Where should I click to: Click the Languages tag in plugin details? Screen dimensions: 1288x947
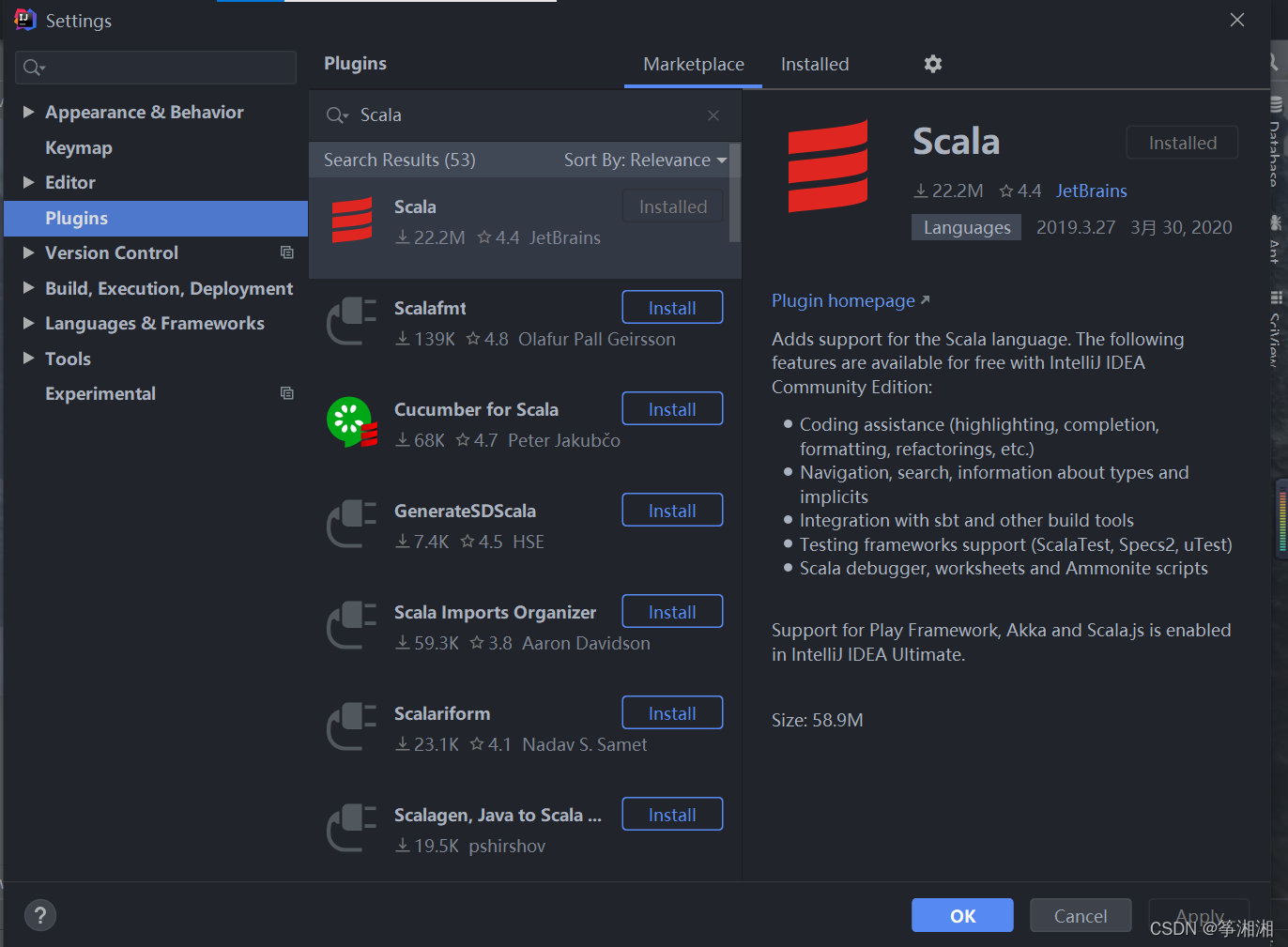967,227
